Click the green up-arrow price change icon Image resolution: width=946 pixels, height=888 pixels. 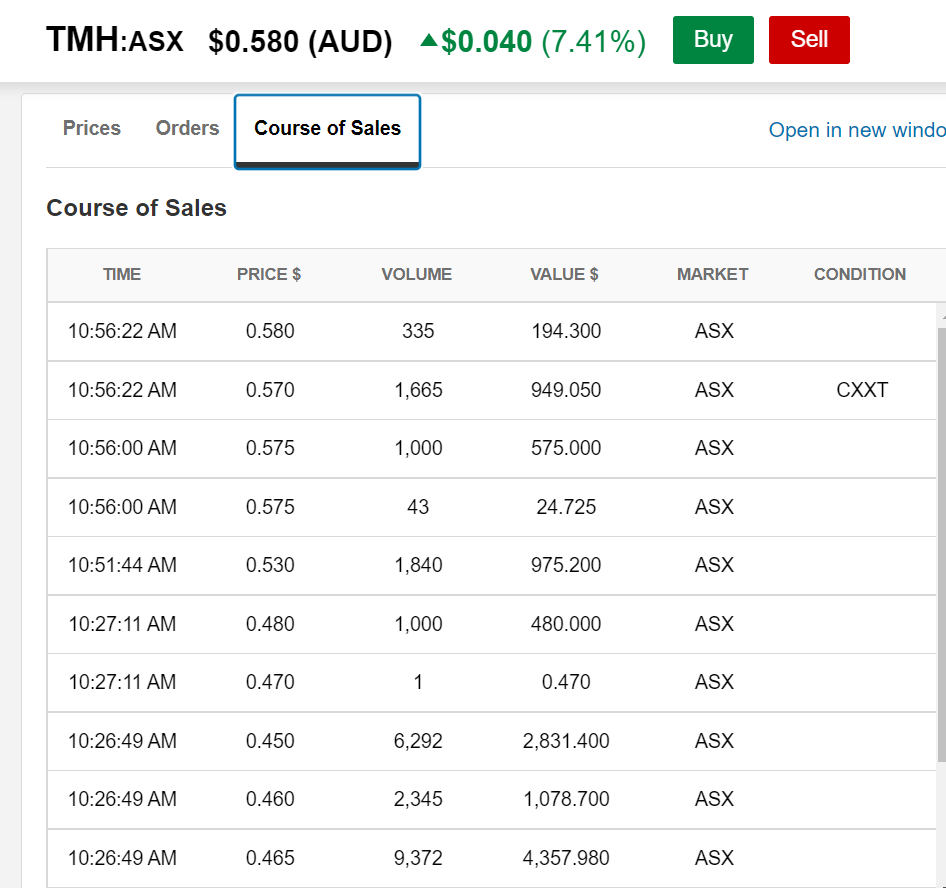coord(429,41)
